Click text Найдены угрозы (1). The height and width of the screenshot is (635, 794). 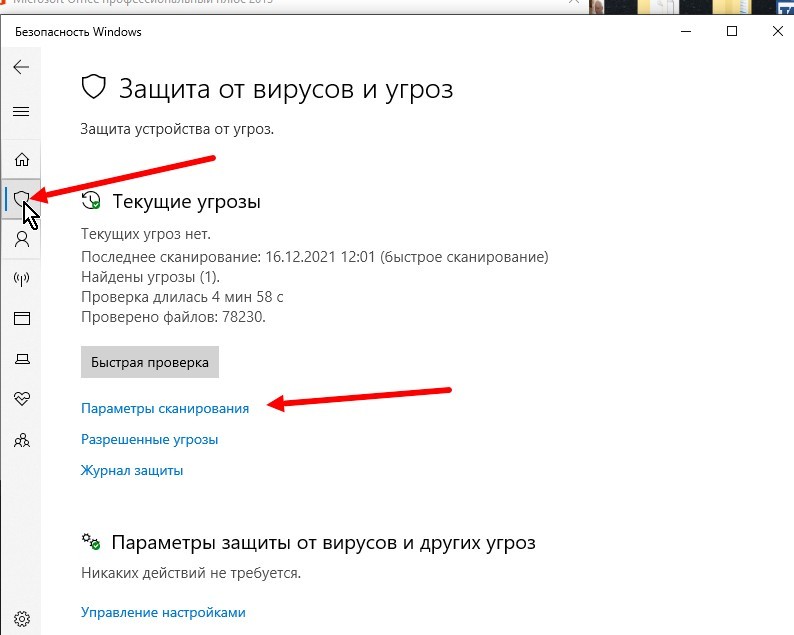150,277
